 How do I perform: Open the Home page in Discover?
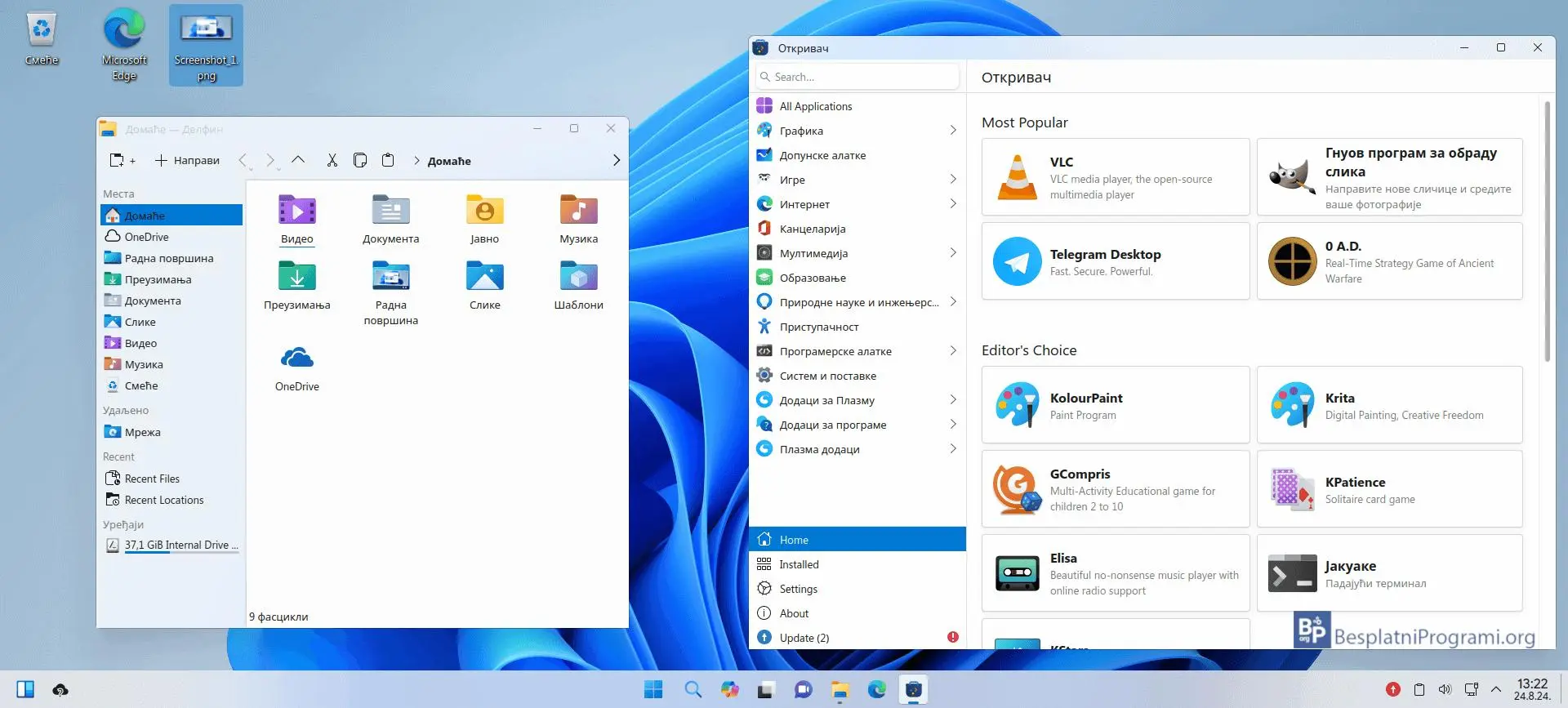tap(857, 539)
